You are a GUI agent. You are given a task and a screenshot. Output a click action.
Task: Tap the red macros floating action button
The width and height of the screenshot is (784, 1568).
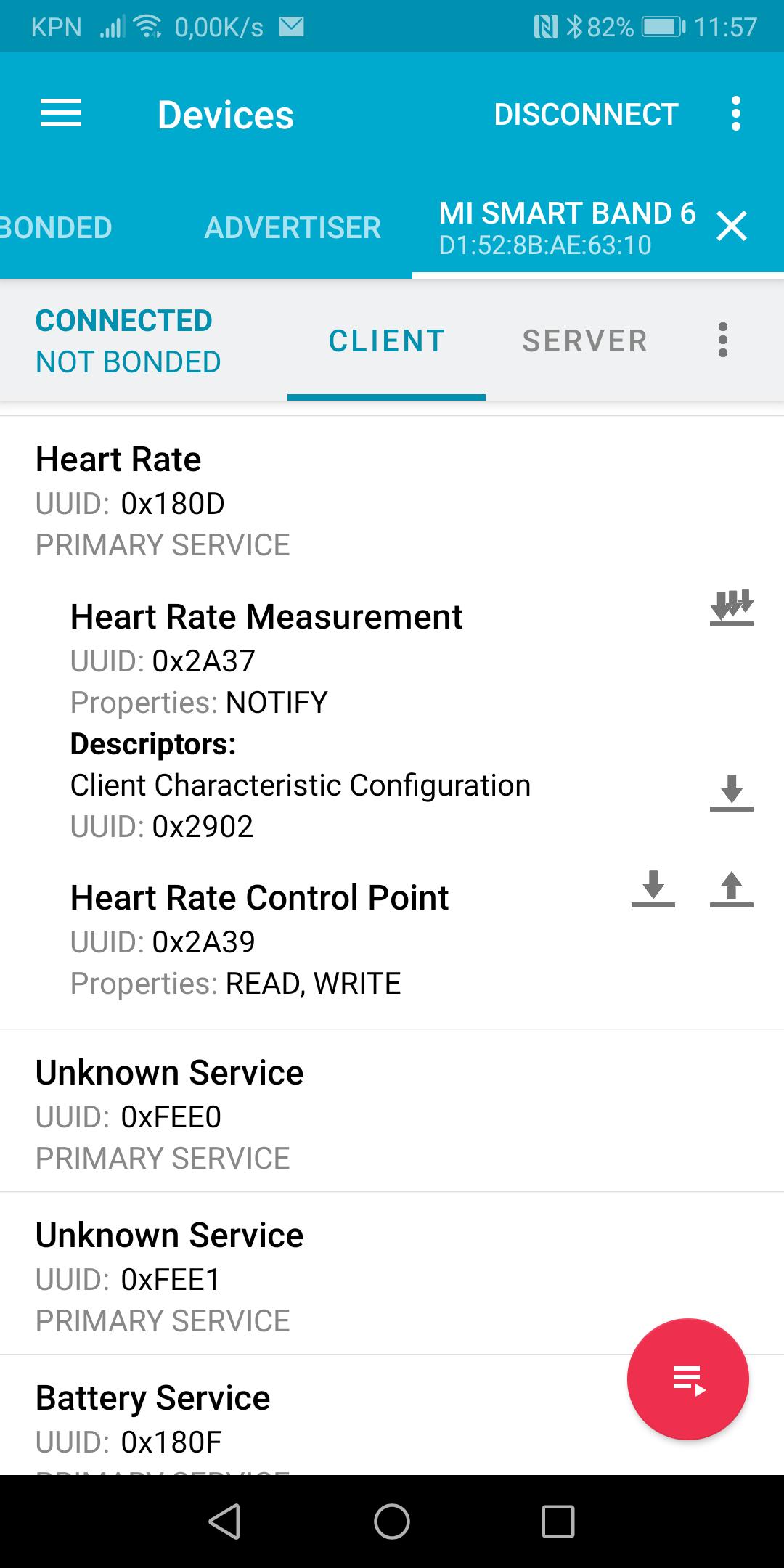687,1379
